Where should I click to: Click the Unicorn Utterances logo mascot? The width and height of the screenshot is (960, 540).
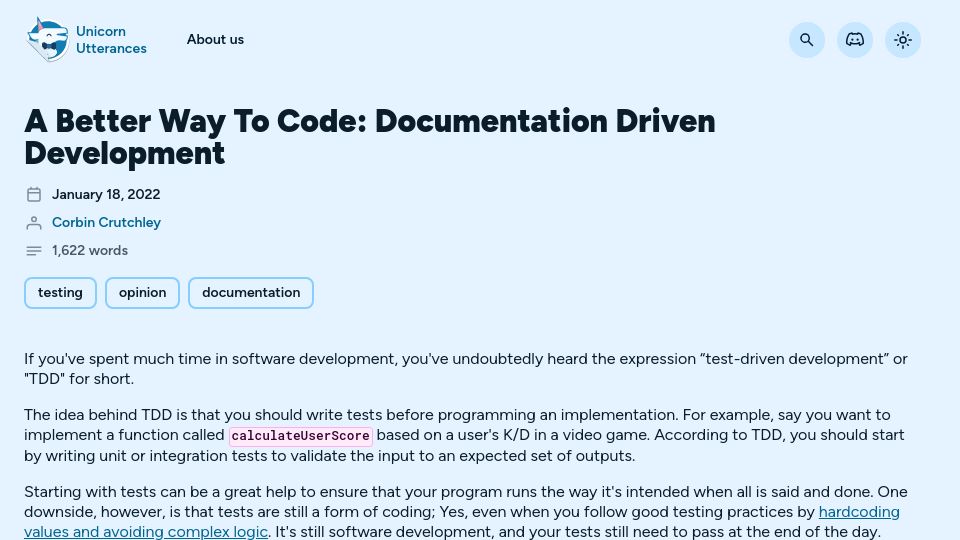coord(48,40)
